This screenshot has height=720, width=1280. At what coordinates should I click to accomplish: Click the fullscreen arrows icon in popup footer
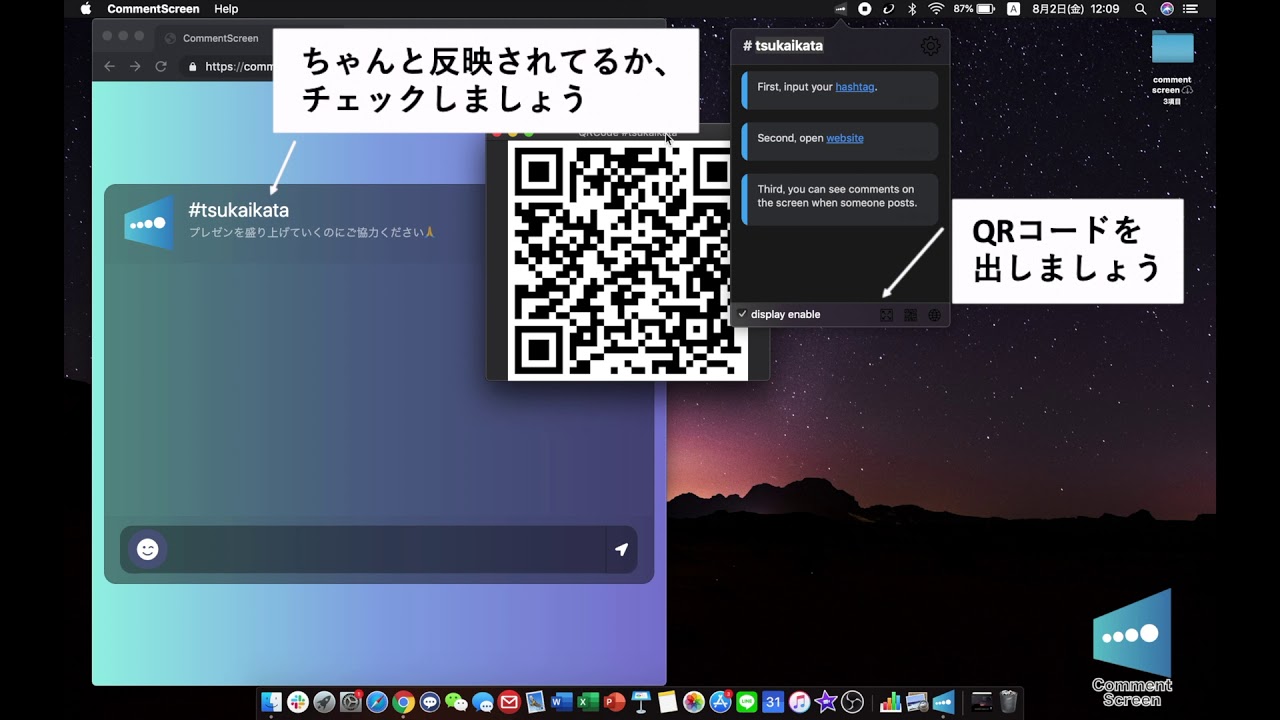[886, 315]
